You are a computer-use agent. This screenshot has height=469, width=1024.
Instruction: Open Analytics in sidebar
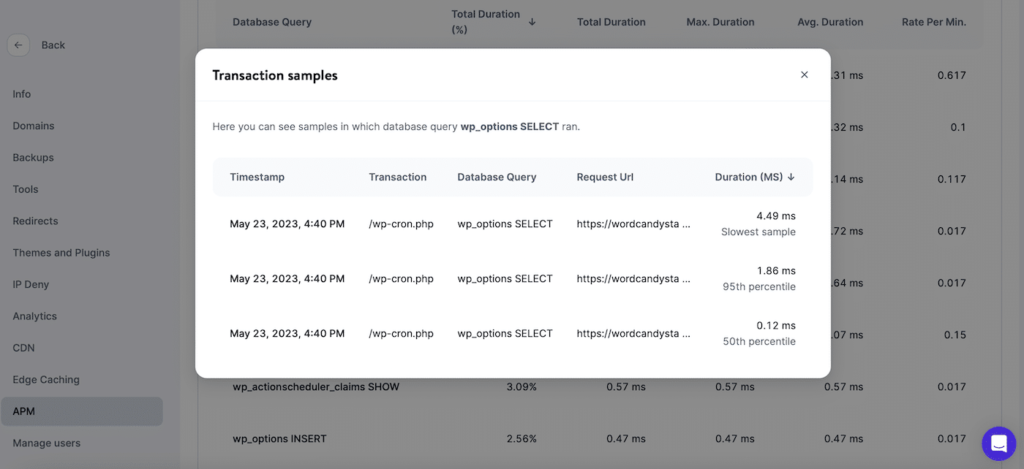coord(35,316)
